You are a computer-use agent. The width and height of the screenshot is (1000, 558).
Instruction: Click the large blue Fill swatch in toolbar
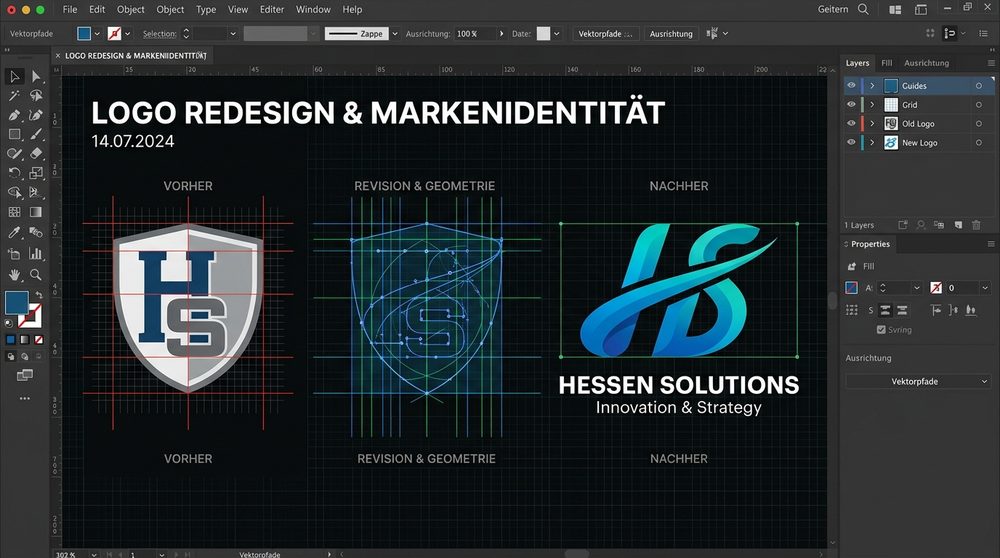(17, 302)
